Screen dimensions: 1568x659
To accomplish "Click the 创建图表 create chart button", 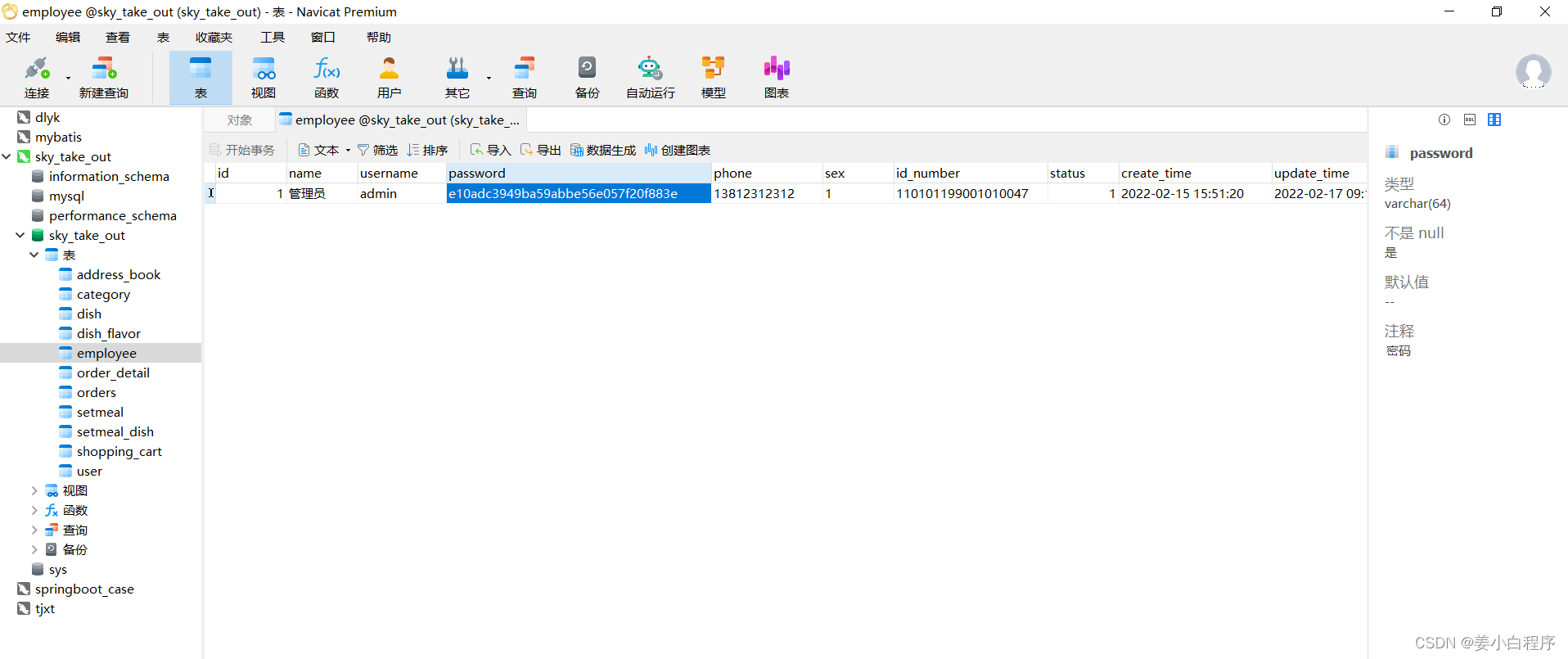I will tap(678, 150).
